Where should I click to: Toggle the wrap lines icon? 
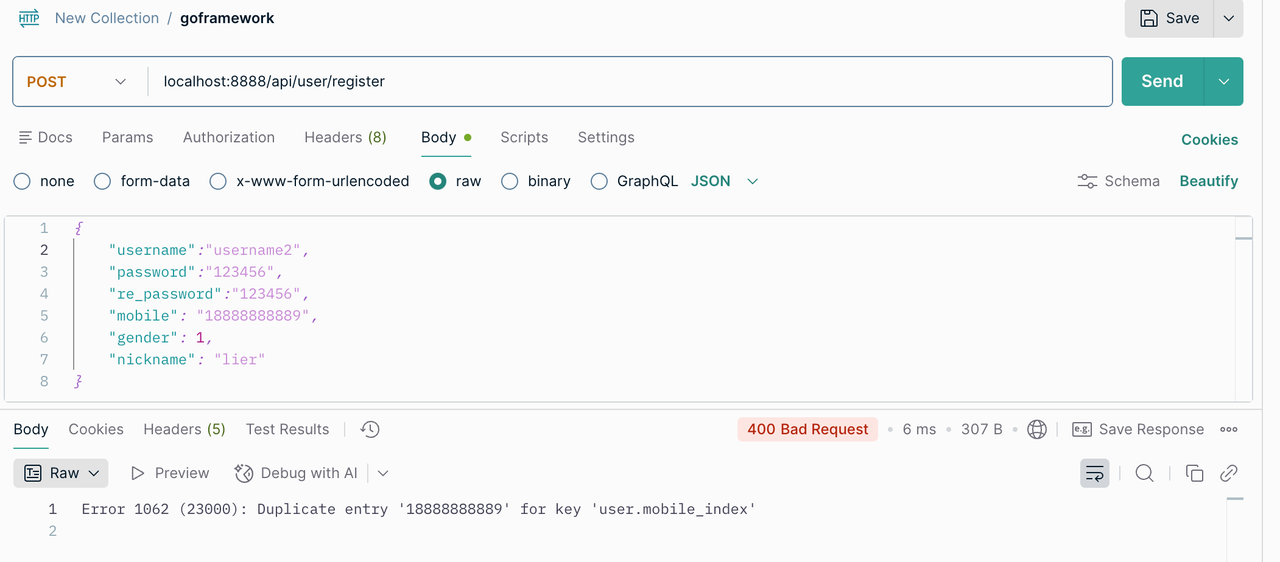coord(1095,473)
